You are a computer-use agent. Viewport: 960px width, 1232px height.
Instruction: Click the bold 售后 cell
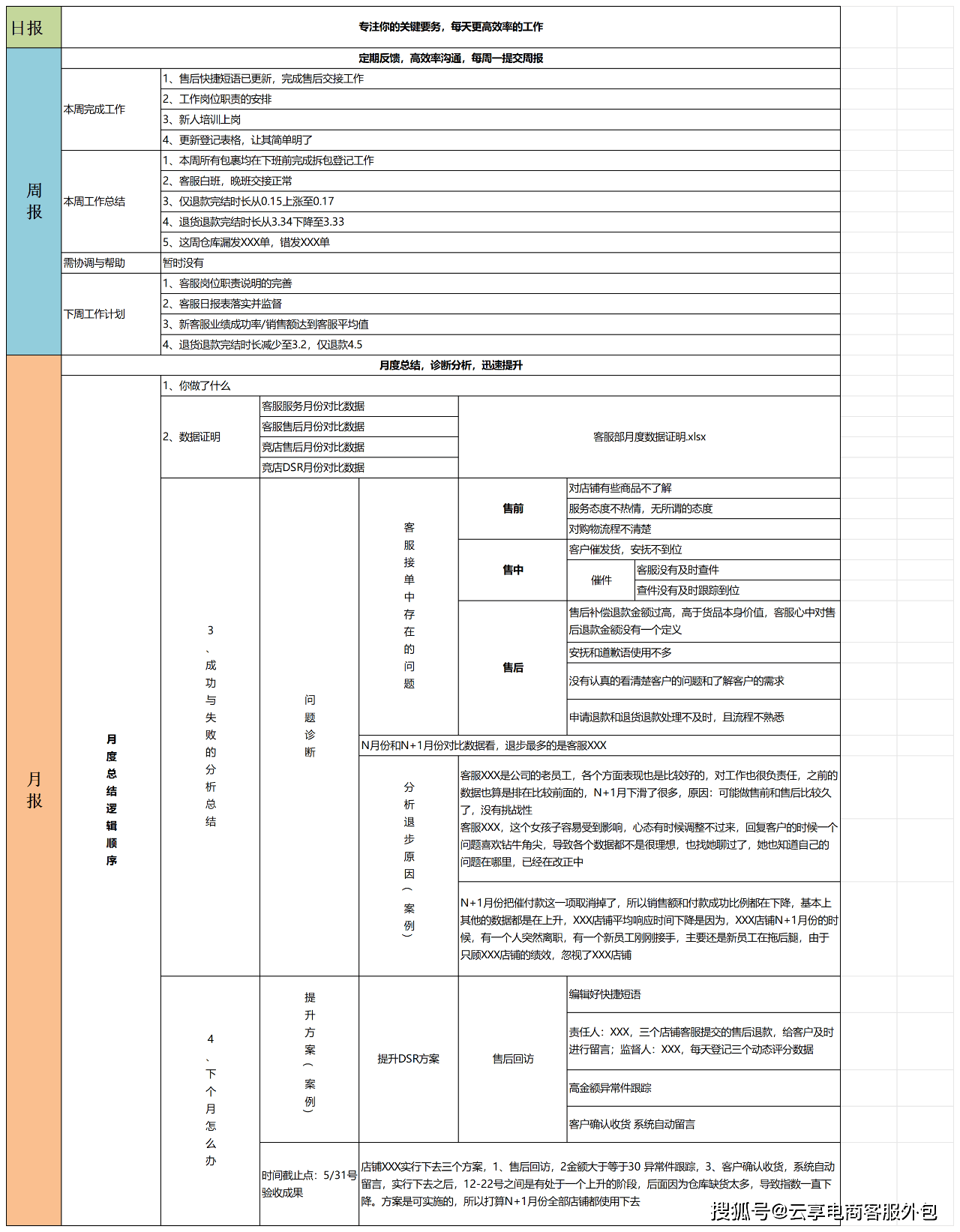coord(513,667)
